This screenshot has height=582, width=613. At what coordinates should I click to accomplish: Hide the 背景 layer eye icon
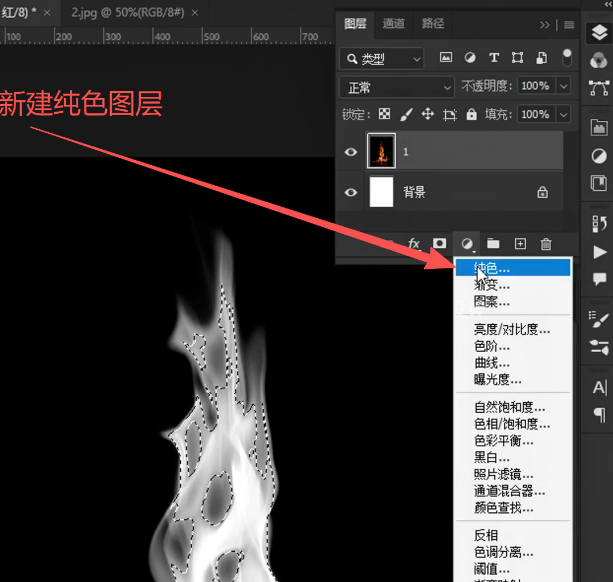pos(351,192)
